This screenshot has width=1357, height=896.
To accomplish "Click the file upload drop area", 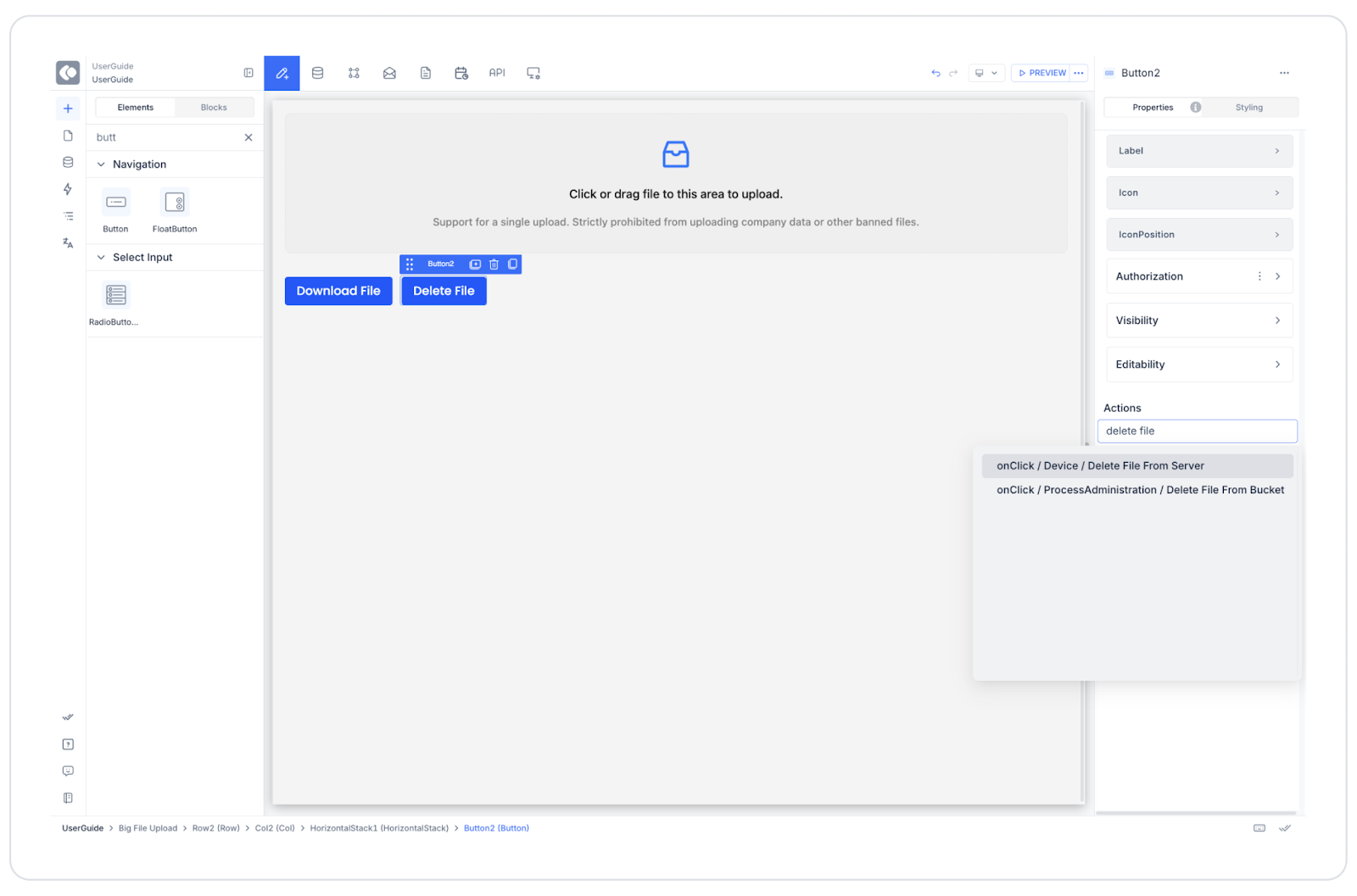I will (x=676, y=183).
